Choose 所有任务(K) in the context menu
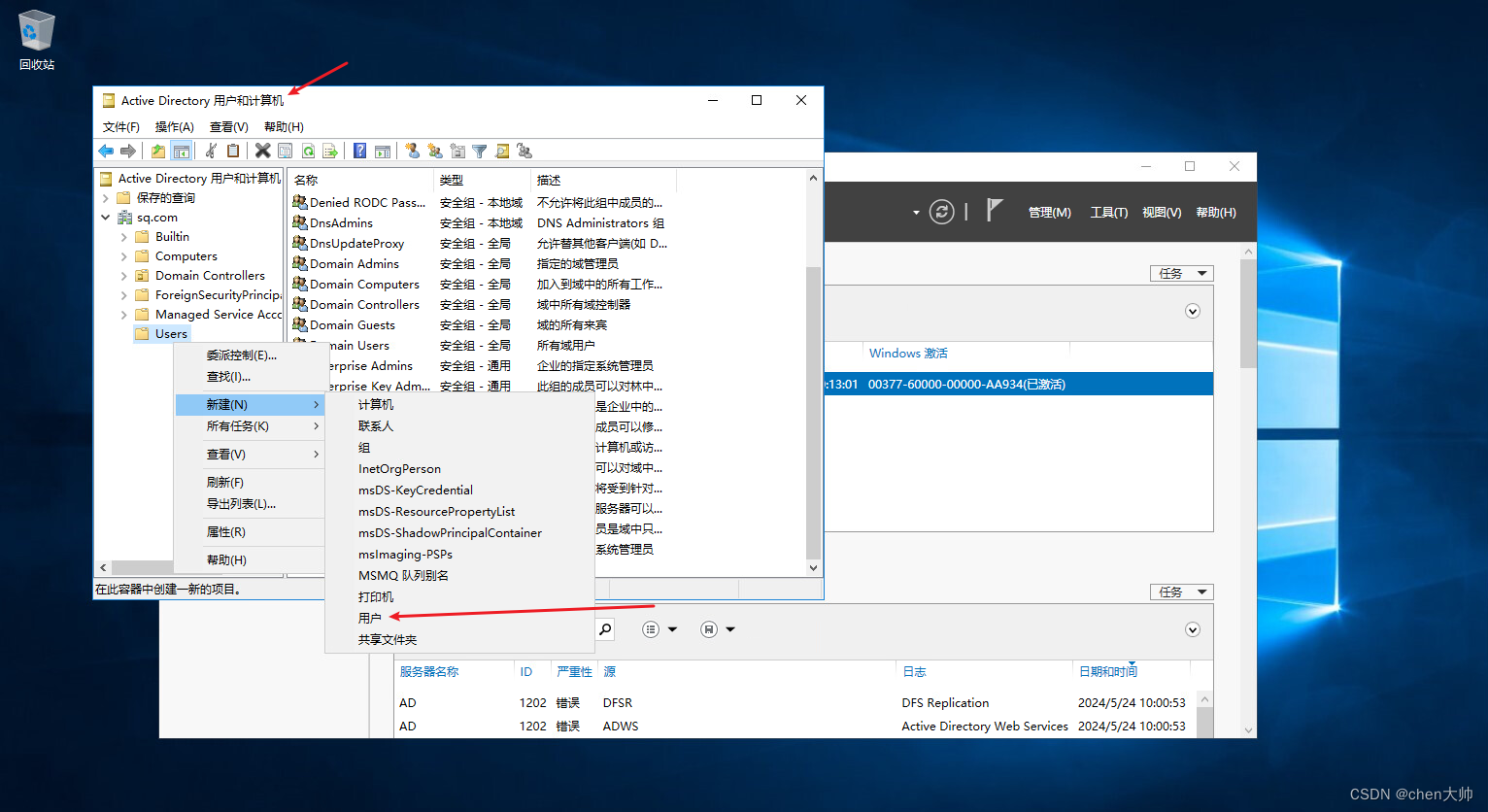Viewport: 1488px width, 812px height. coord(249,426)
